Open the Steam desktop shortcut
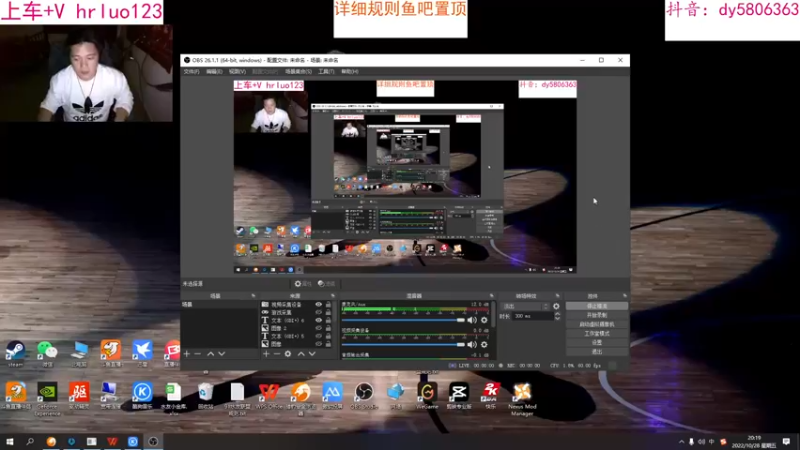The width and height of the screenshot is (800, 450). point(15,354)
